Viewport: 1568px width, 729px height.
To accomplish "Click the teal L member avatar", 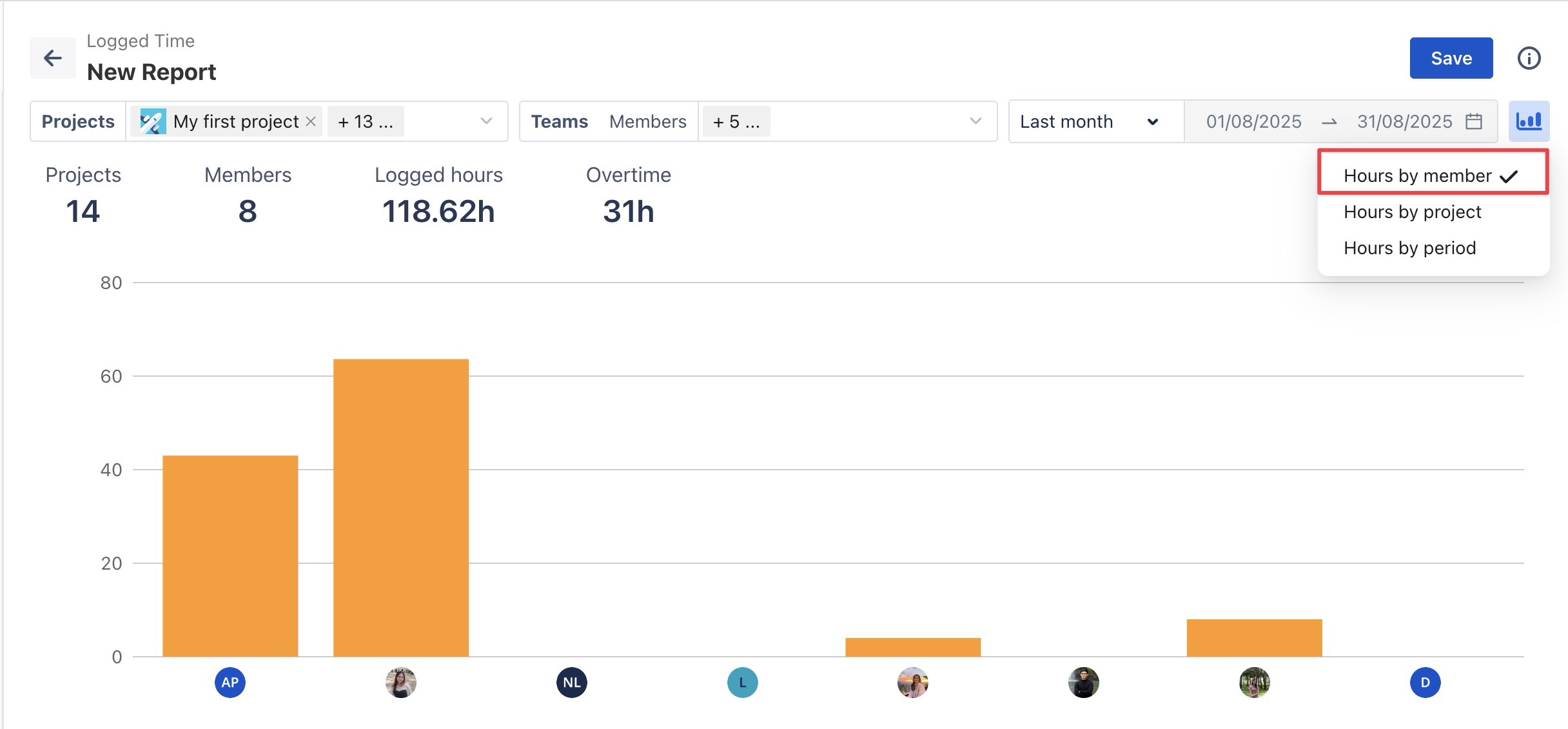I will pyautogui.click(x=742, y=683).
